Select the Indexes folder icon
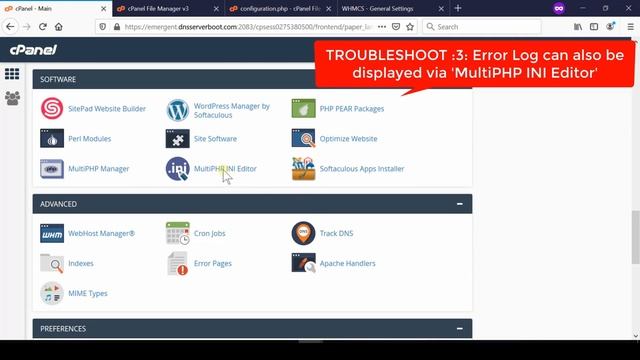Screen dimensions: 640x360 click(x=52, y=263)
